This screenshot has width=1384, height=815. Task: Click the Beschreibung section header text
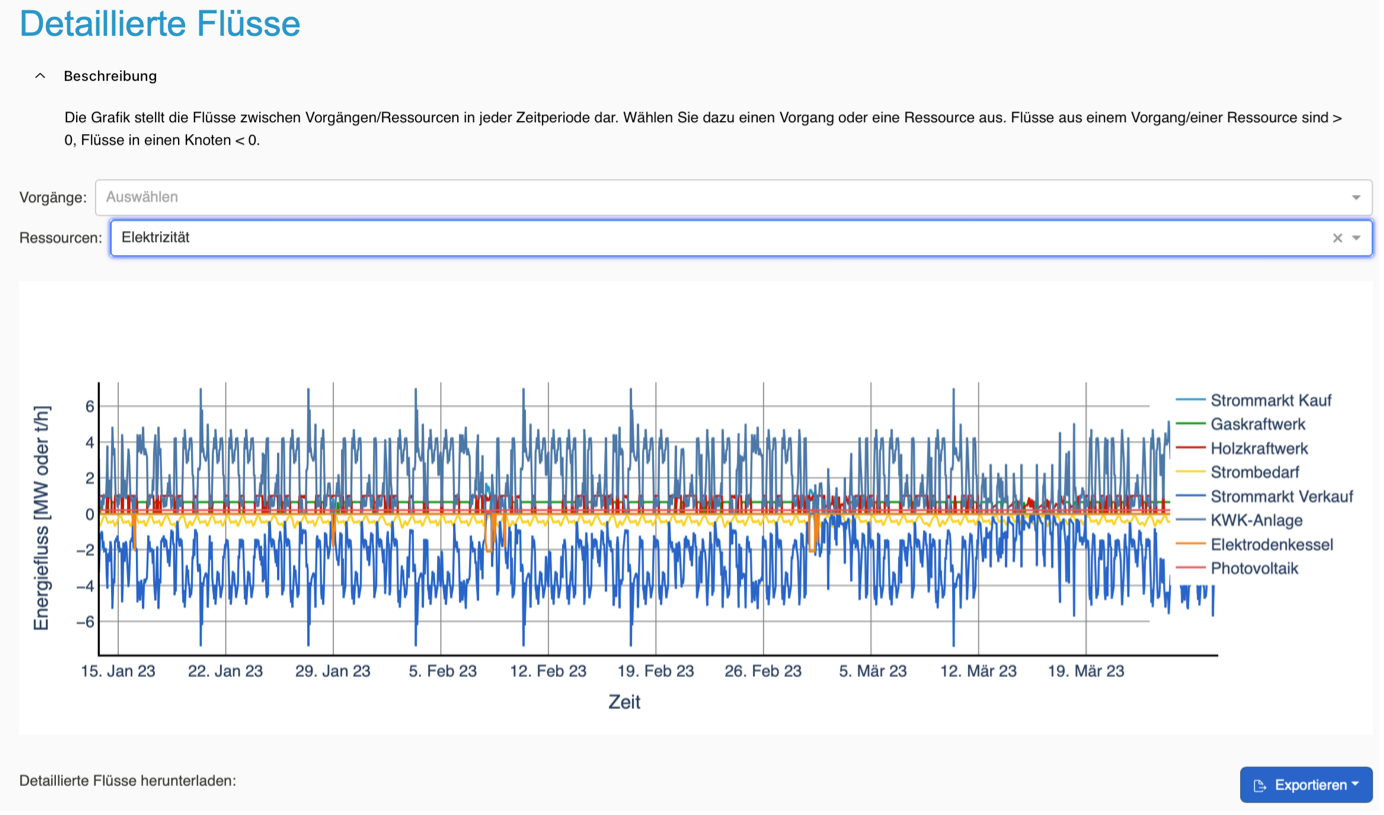pos(110,76)
